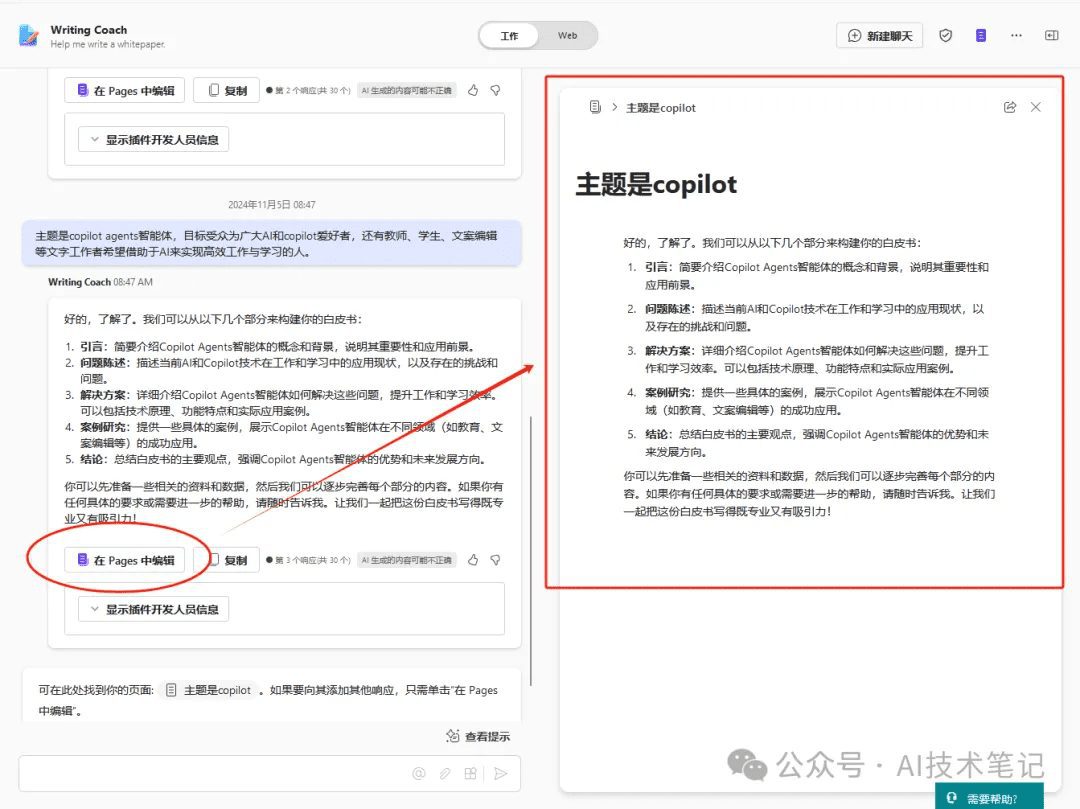Open the more options ellipsis menu
This screenshot has width=1080, height=809.
pyautogui.click(x=1016, y=36)
